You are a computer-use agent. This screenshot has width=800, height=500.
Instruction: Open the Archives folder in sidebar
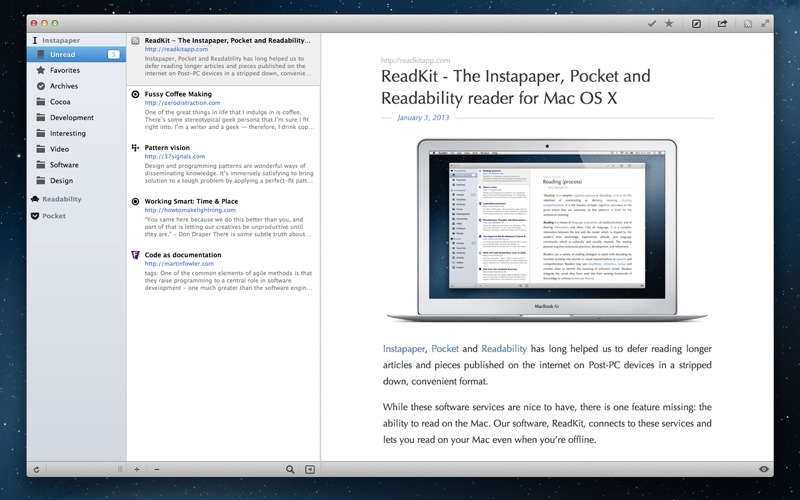point(64,86)
